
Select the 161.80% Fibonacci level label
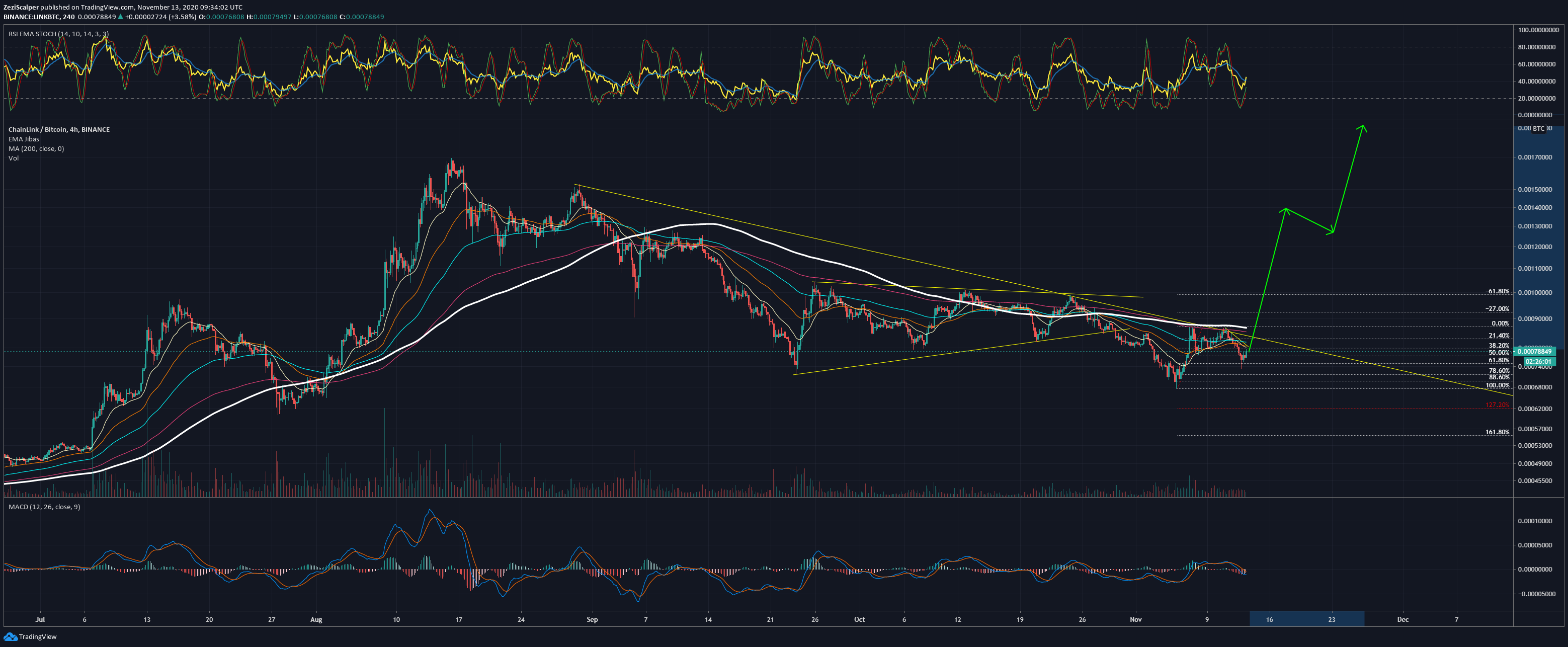pyautogui.click(x=1498, y=432)
